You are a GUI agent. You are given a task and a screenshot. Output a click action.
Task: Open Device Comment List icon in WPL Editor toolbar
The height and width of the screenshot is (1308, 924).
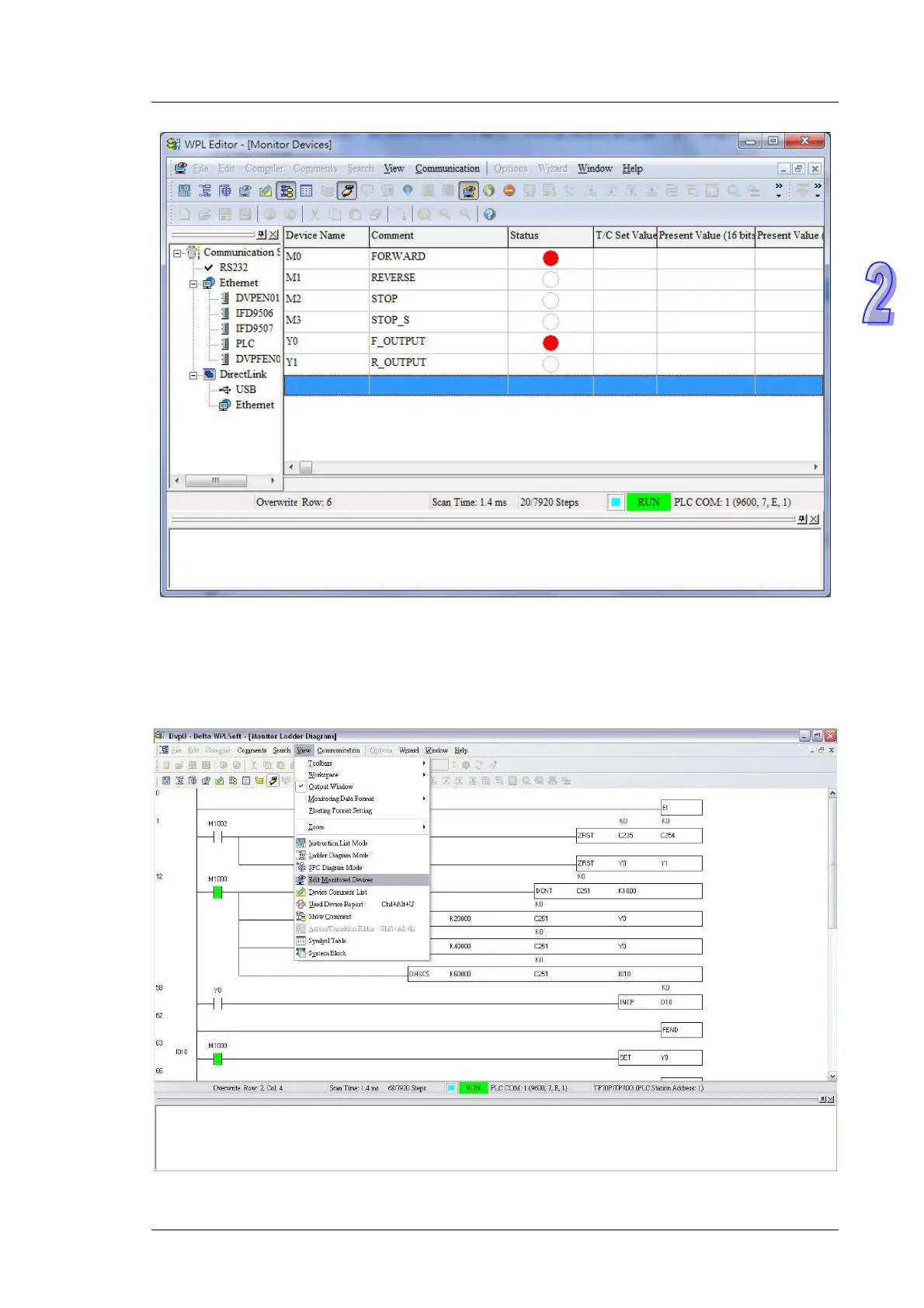coord(266,190)
